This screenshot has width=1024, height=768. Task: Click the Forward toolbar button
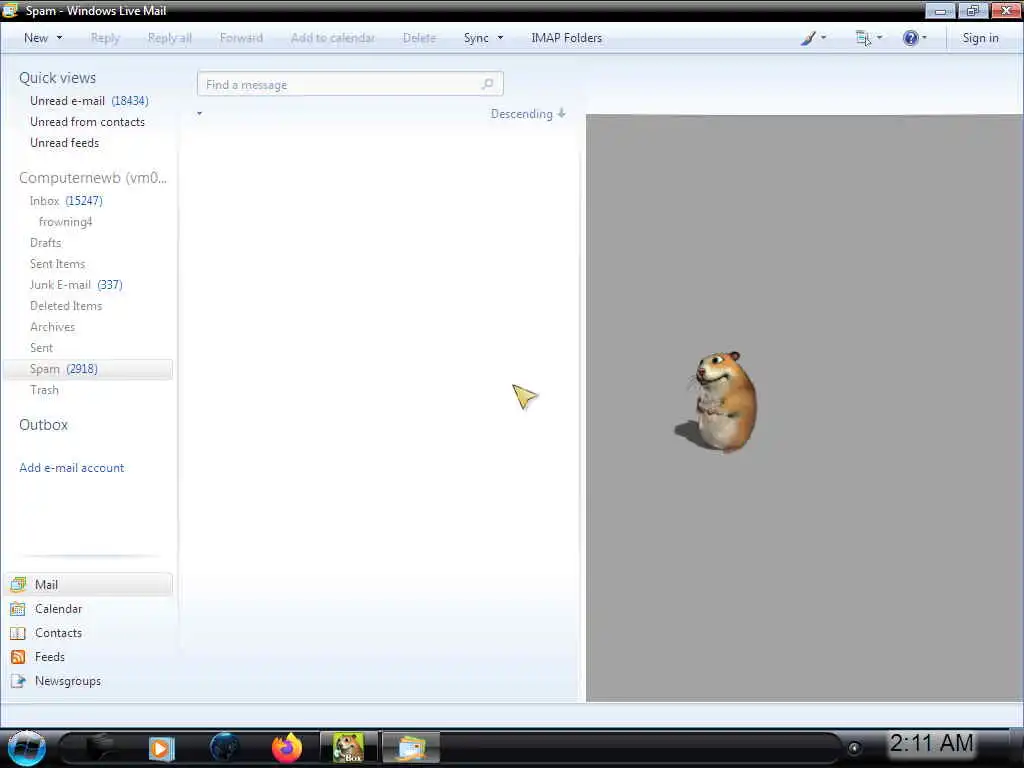click(241, 38)
